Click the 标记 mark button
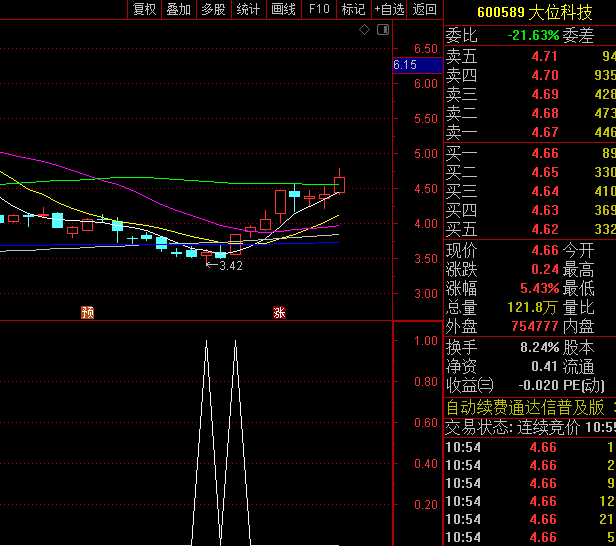The image size is (616, 546). pyautogui.click(x=353, y=9)
